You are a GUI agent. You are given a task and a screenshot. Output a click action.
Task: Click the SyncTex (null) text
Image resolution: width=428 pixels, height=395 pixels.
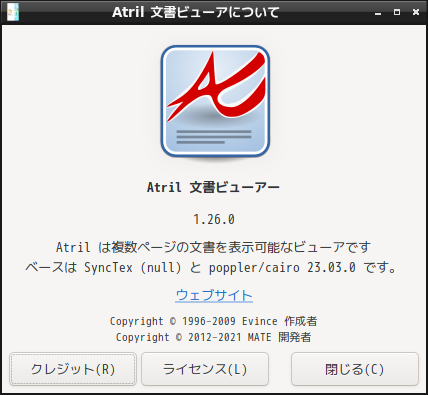coord(133,268)
